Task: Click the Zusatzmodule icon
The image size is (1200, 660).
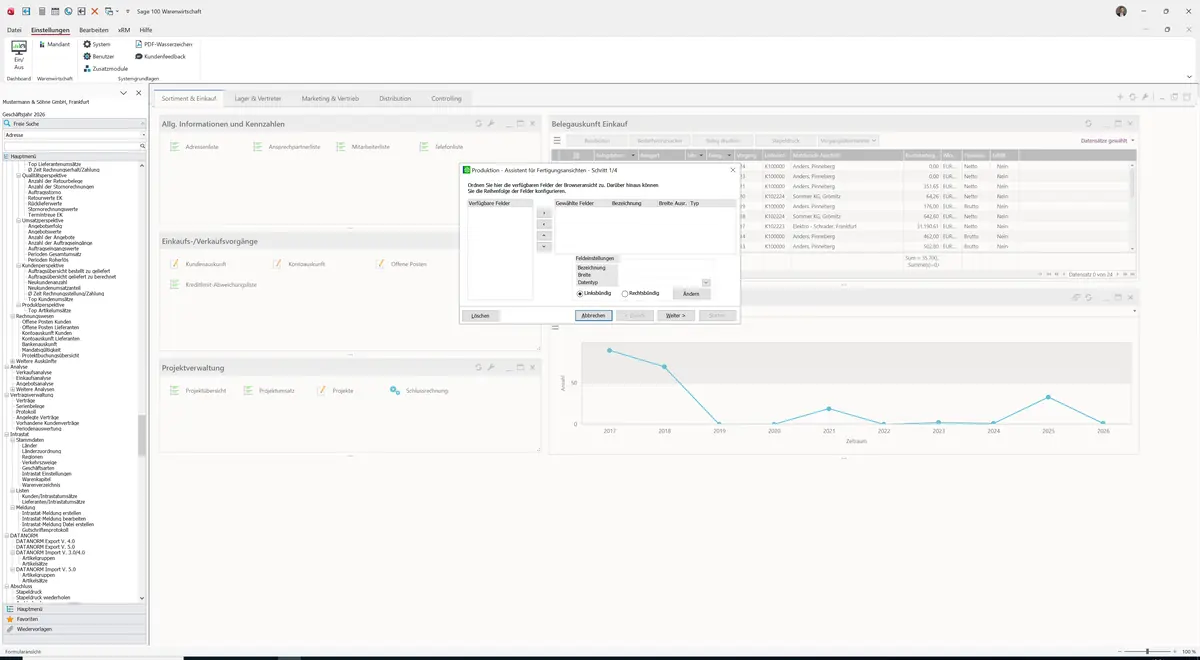Action: 87,68
